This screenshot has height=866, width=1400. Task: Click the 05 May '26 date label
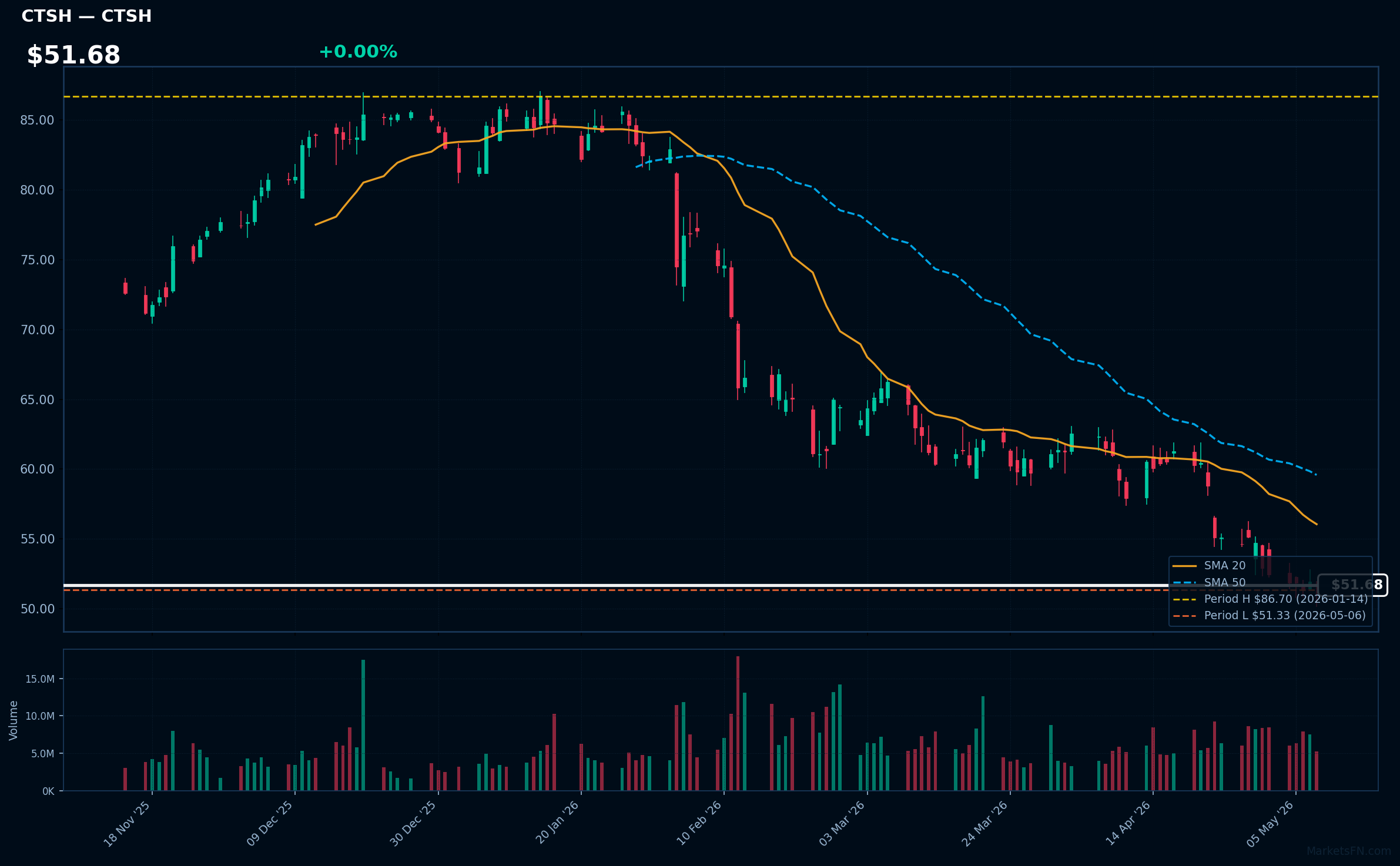[1271, 824]
